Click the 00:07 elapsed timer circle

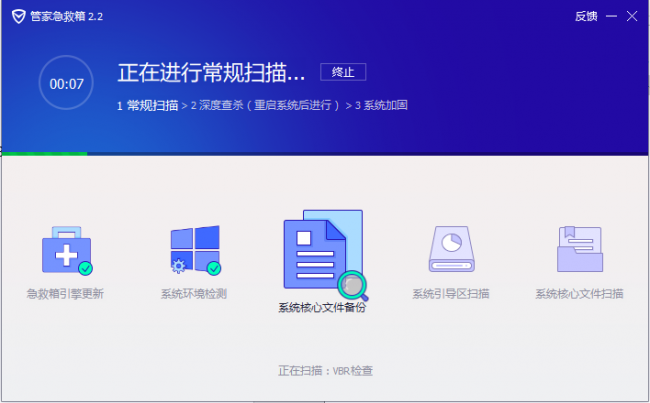(67, 84)
